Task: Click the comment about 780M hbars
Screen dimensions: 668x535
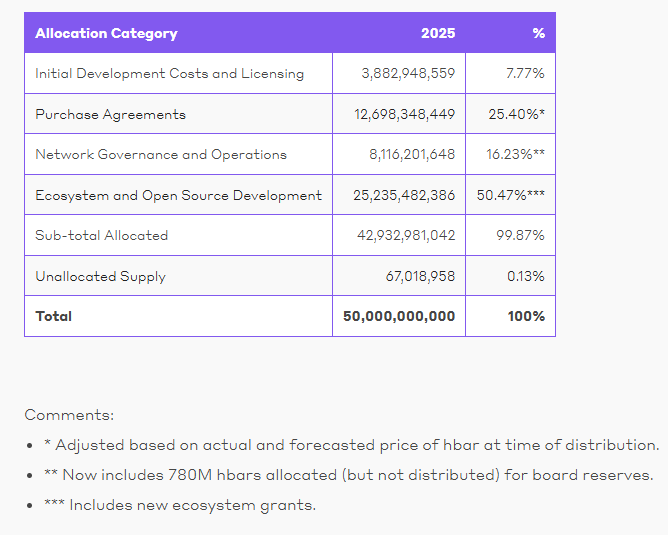Action: pyautogui.click(x=348, y=475)
